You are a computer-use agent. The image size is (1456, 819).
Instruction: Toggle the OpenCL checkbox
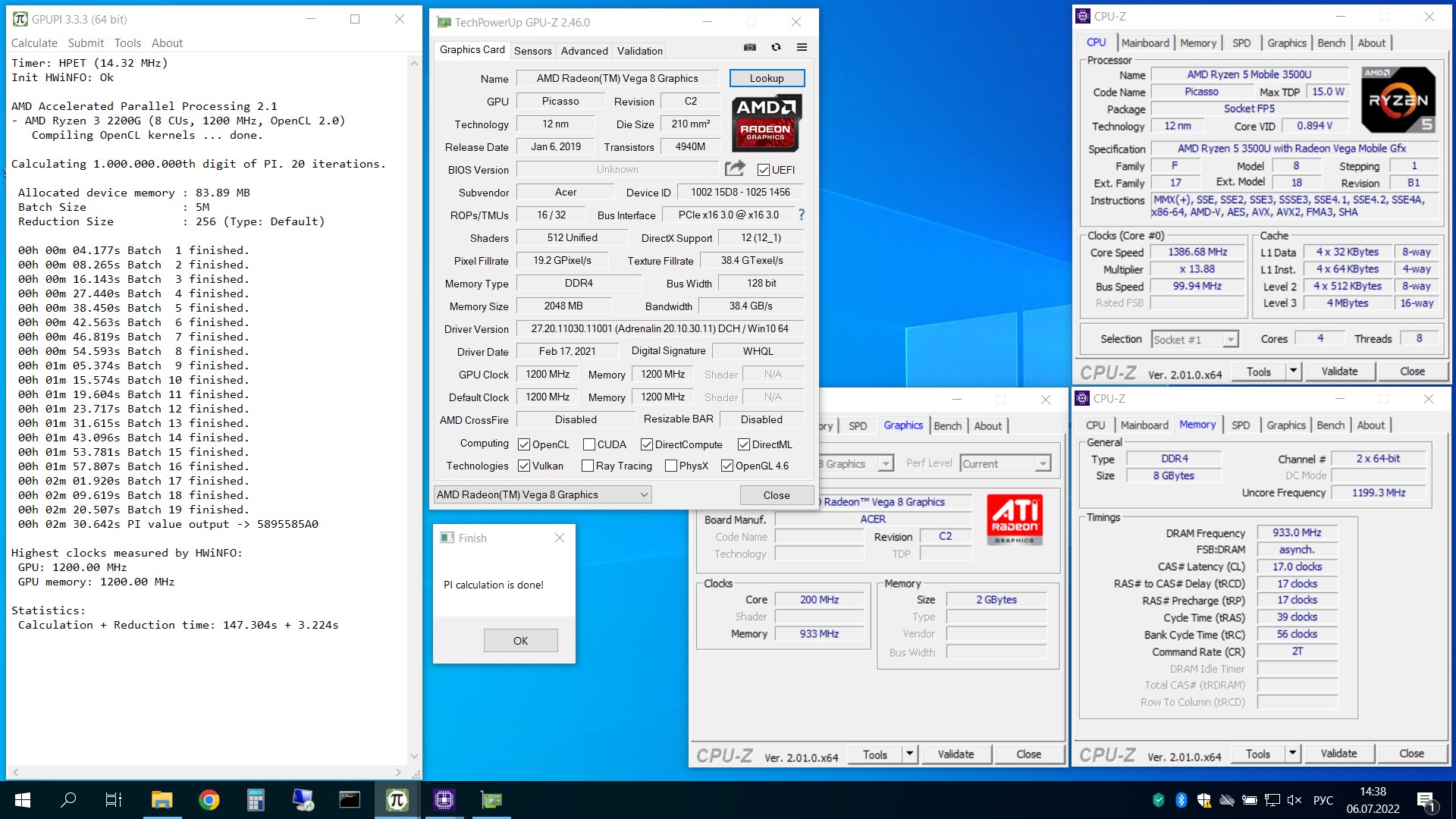[524, 444]
